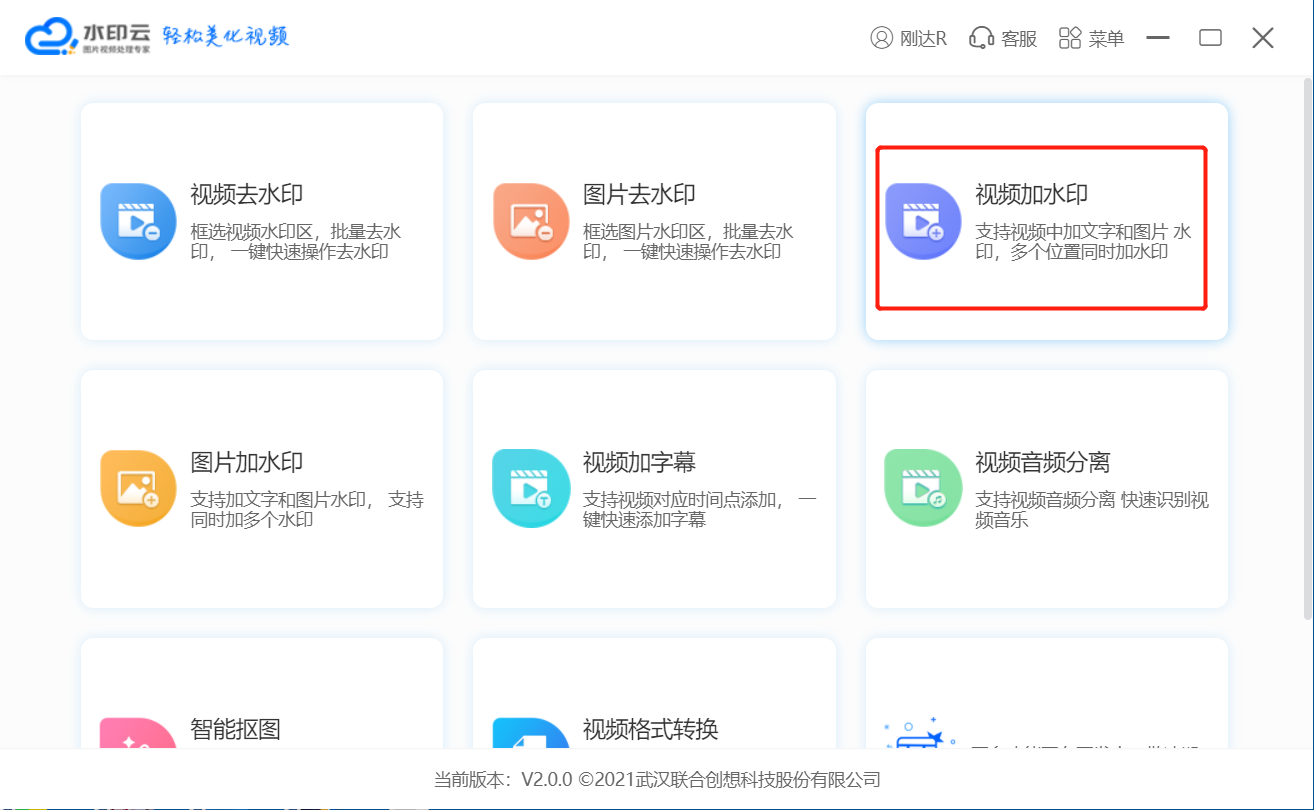The image size is (1314, 810).
Task: Select the 视频格式转换 title
Action: pyautogui.click(x=651, y=729)
